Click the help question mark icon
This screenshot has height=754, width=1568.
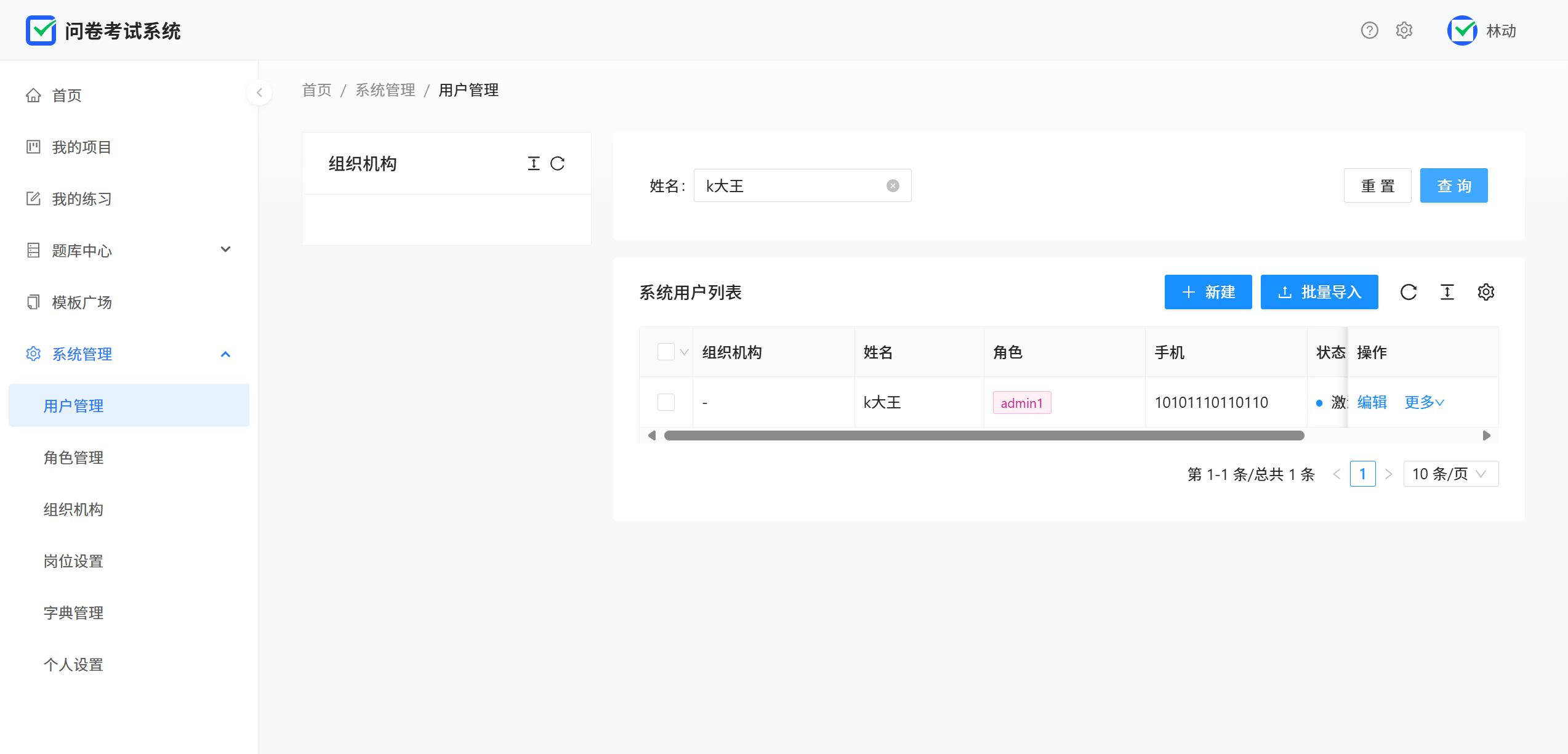1369,30
